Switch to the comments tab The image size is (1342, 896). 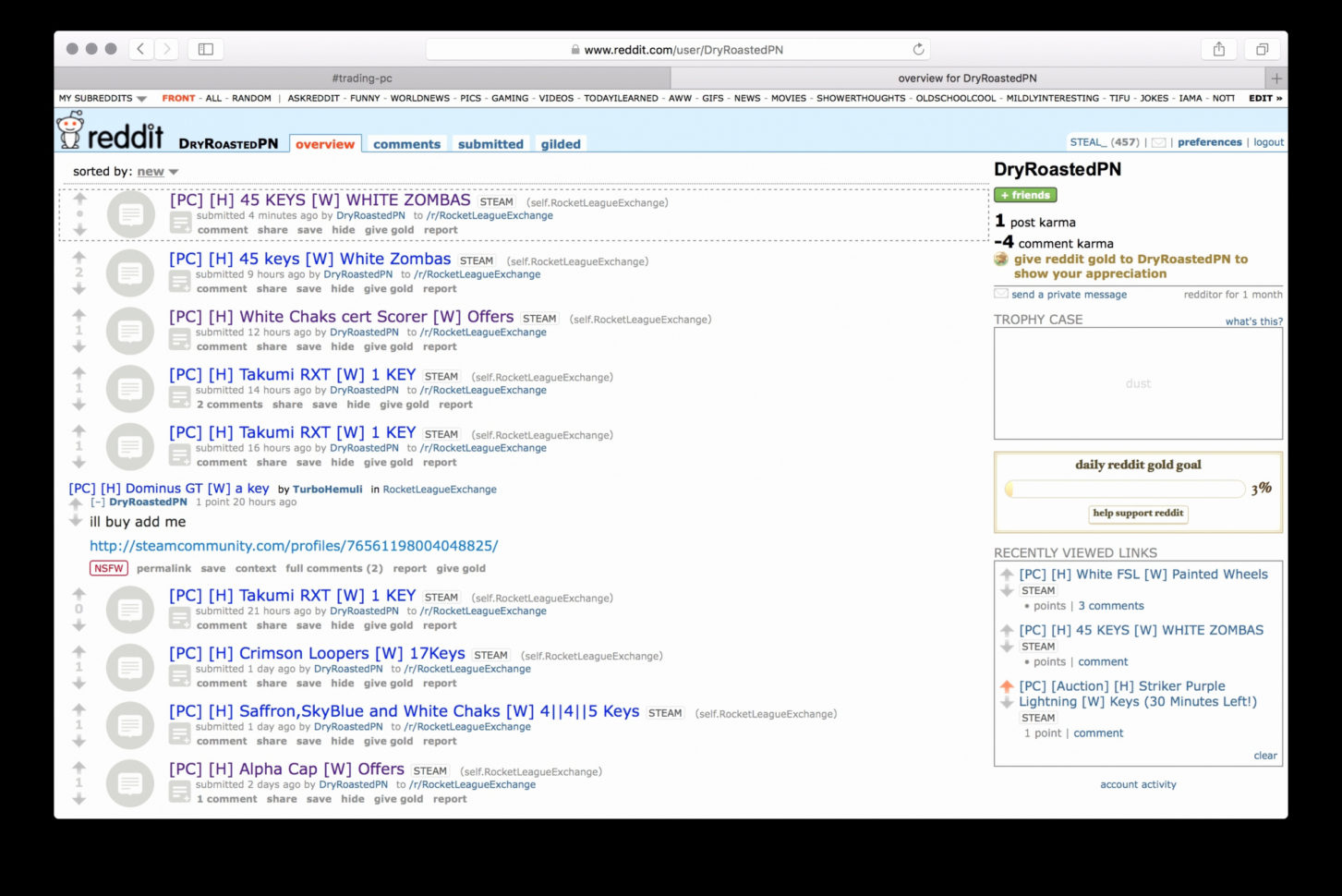(x=406, y=144)
